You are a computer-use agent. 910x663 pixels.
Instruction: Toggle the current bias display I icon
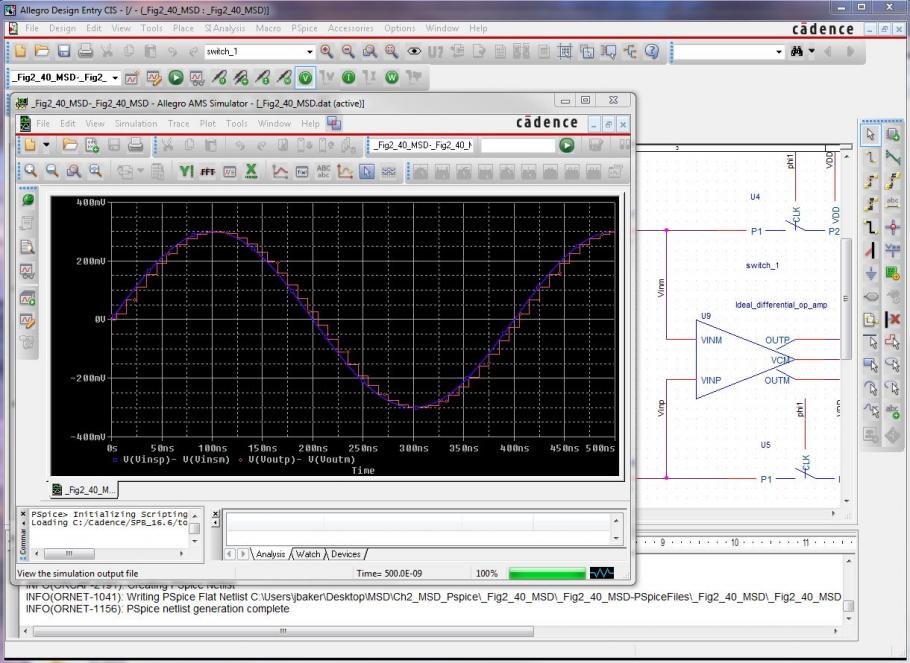[348, 77]
